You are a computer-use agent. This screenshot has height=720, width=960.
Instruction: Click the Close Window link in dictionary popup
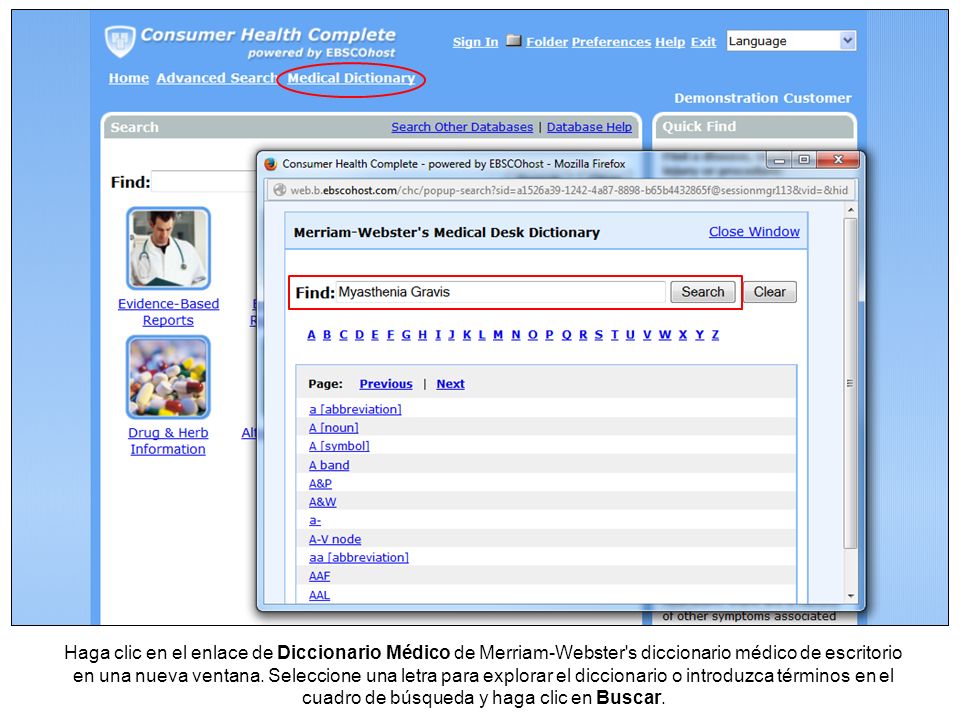coord(754,231)
